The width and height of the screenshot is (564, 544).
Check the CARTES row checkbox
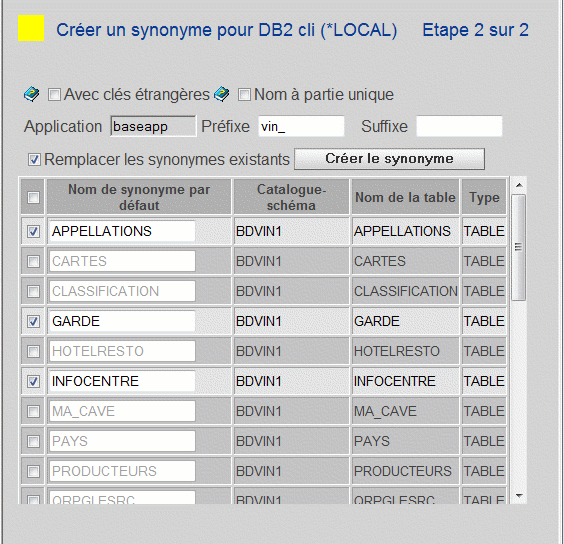pyautogui.click(x=33, y=261)
